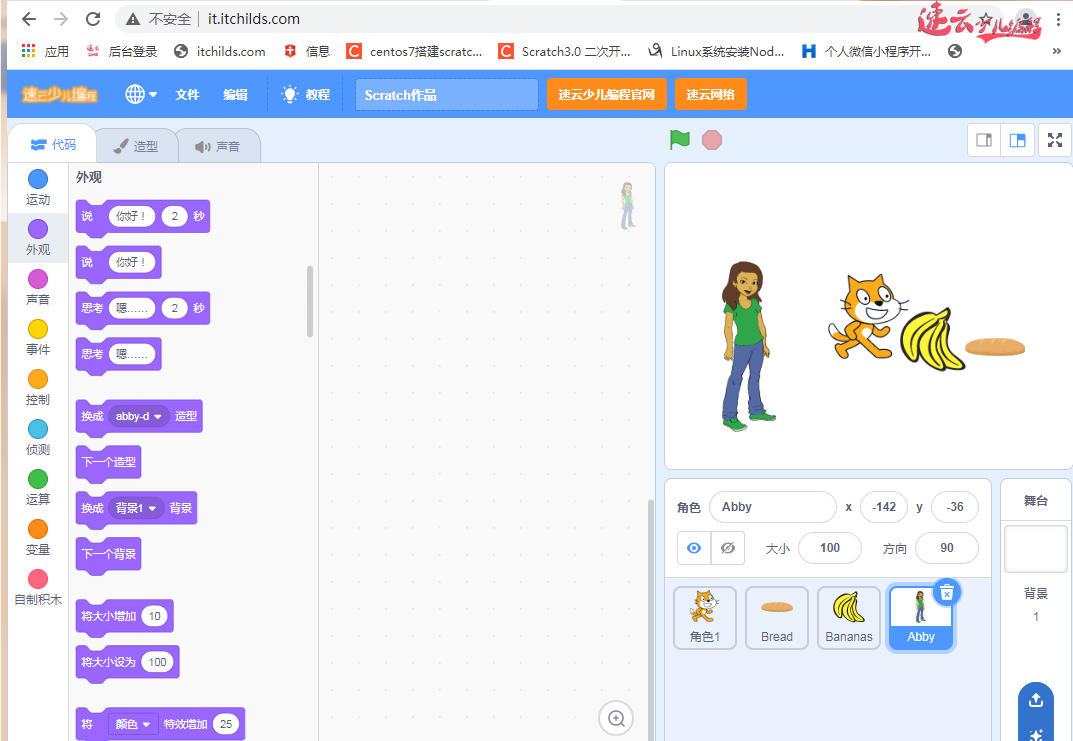Screen dimensions: 1073x741
Task: Switch to the 造型 costumes tab
Action: point(136,146)
